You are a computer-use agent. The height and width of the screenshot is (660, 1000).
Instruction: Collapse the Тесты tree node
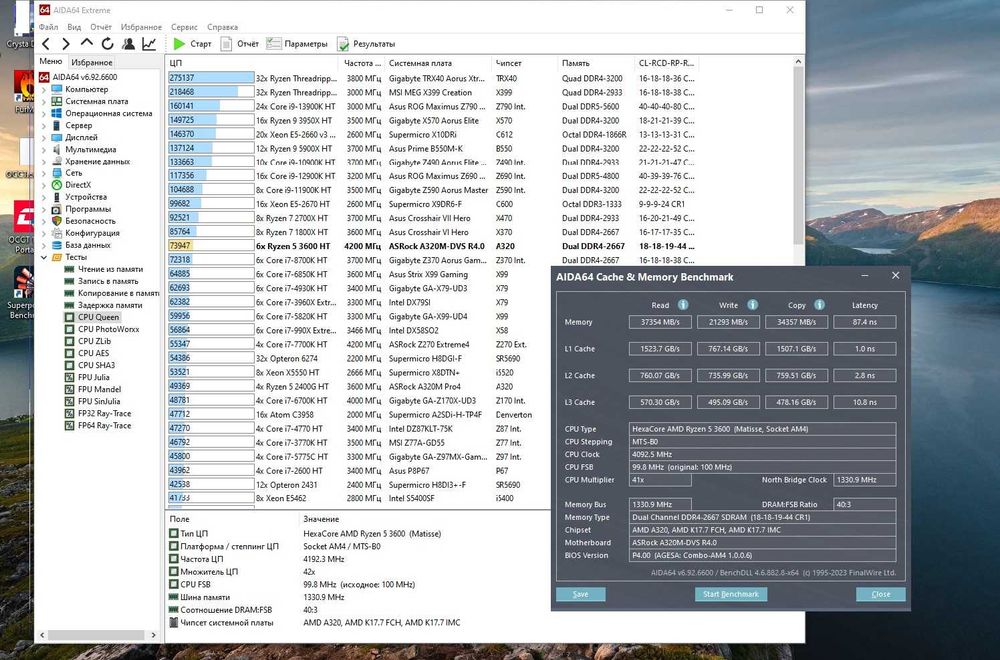tap(44, 258)
